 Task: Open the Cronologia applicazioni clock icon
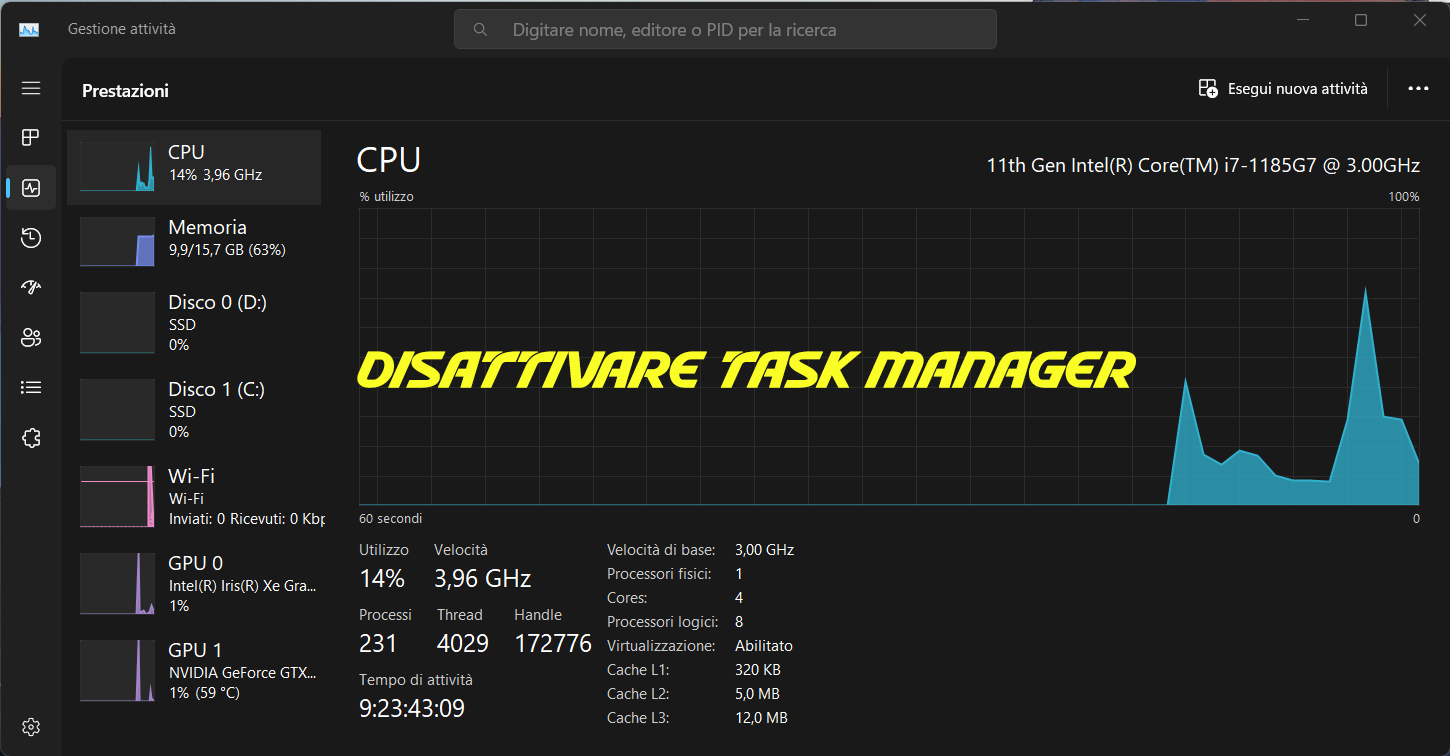[x=30, y=237]
